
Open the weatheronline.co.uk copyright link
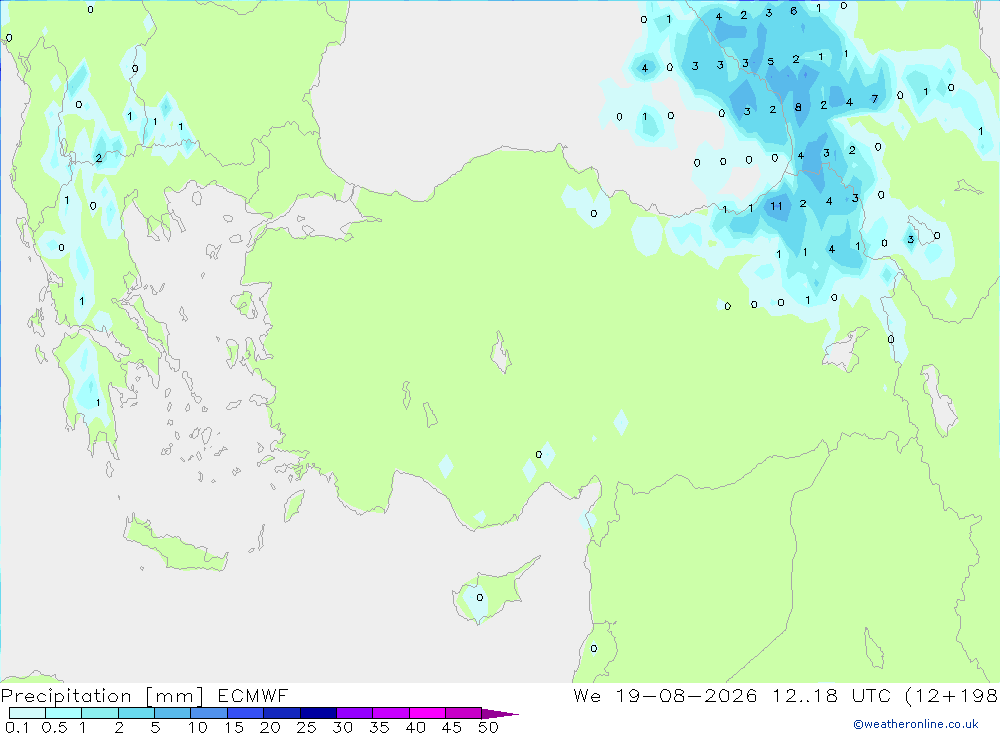click(915, 724)
